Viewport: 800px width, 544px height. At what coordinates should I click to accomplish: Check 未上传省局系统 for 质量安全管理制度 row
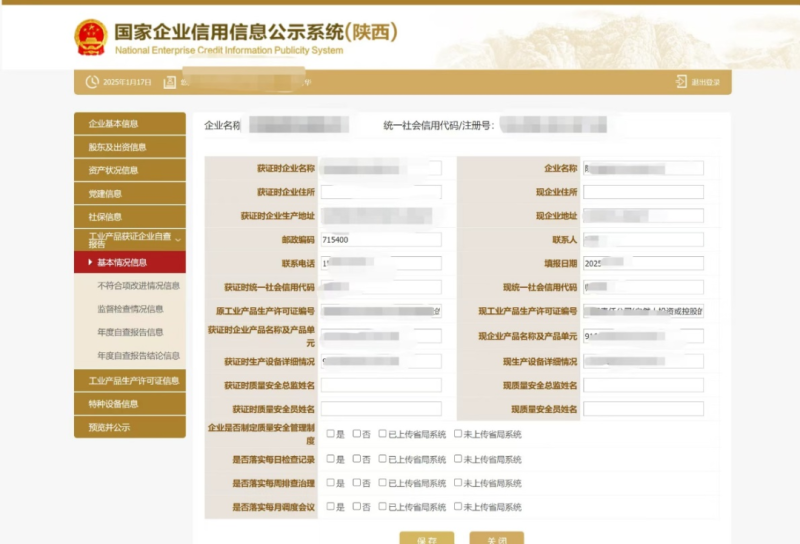(458, 434)
